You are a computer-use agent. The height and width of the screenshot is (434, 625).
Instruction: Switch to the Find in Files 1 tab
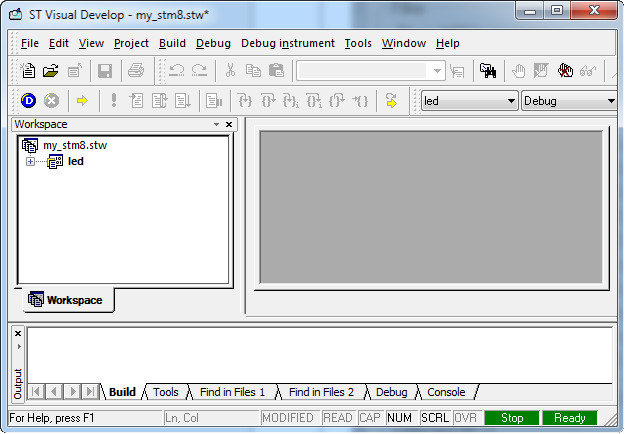(232, 392)
